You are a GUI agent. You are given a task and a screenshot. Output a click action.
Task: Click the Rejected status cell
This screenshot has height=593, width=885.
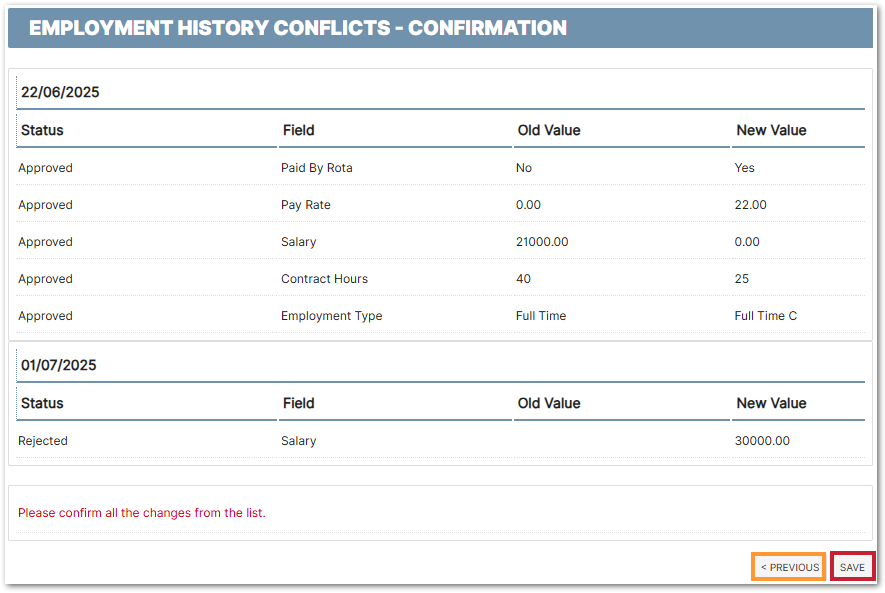(43, 441)
